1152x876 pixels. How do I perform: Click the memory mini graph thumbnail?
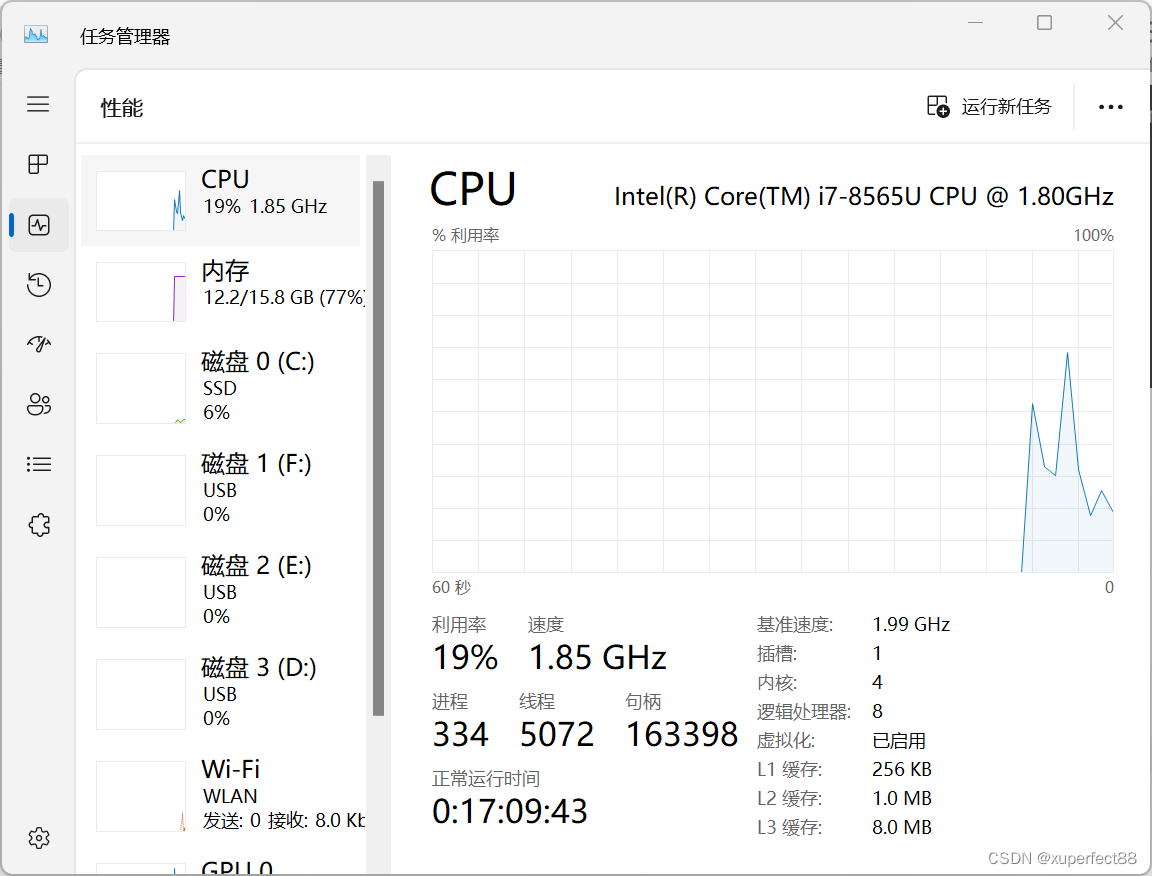141,292
